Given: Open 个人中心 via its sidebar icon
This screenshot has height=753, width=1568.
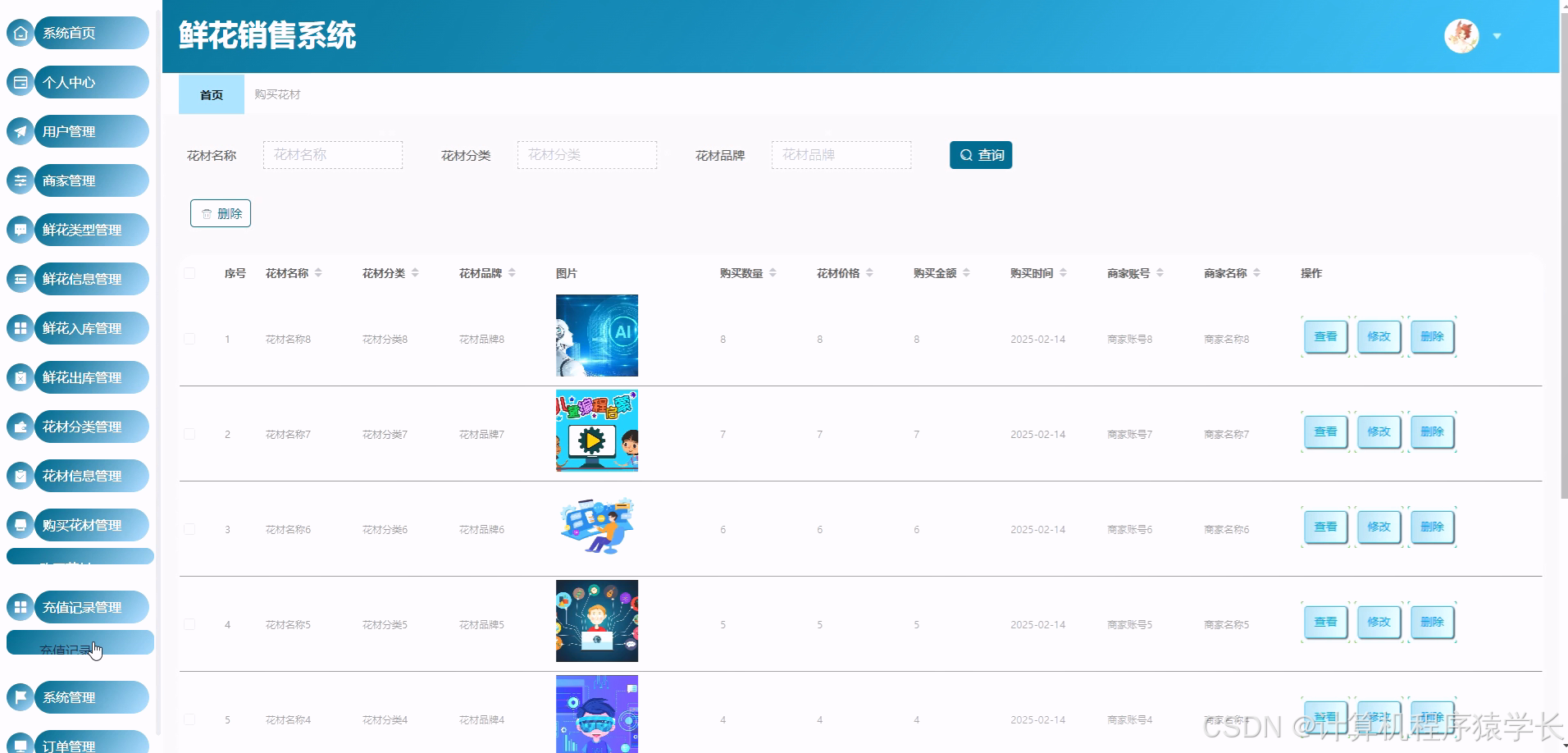Looking at the screenshot, I should click(20, 82).
